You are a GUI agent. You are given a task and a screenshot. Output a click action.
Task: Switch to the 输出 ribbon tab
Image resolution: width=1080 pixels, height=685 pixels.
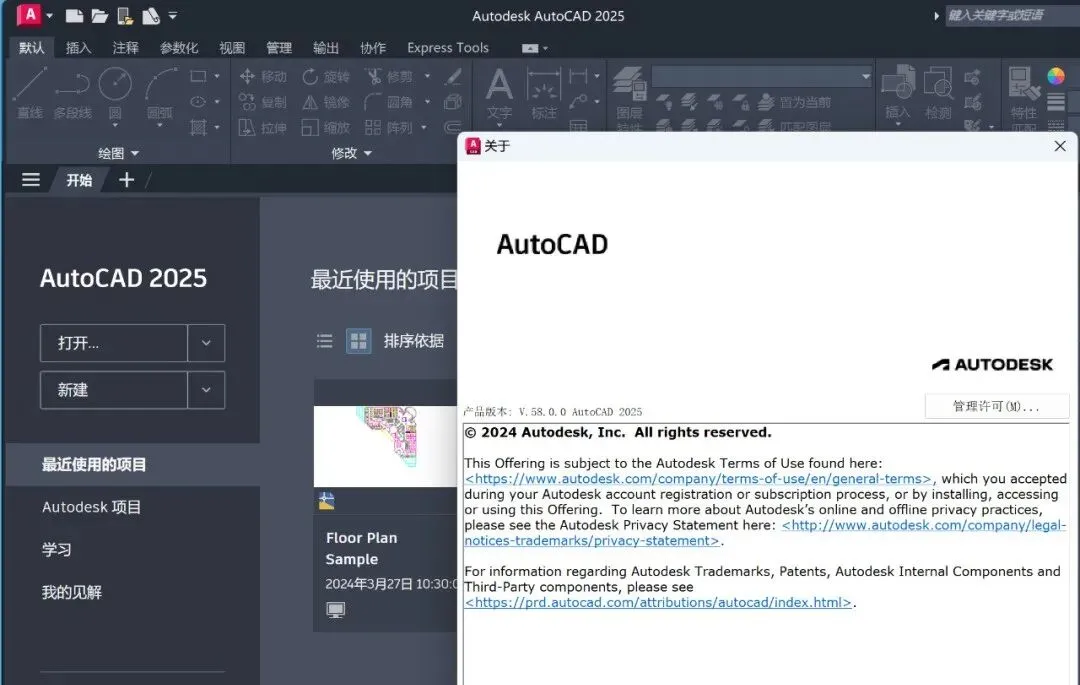coord(326,48)
